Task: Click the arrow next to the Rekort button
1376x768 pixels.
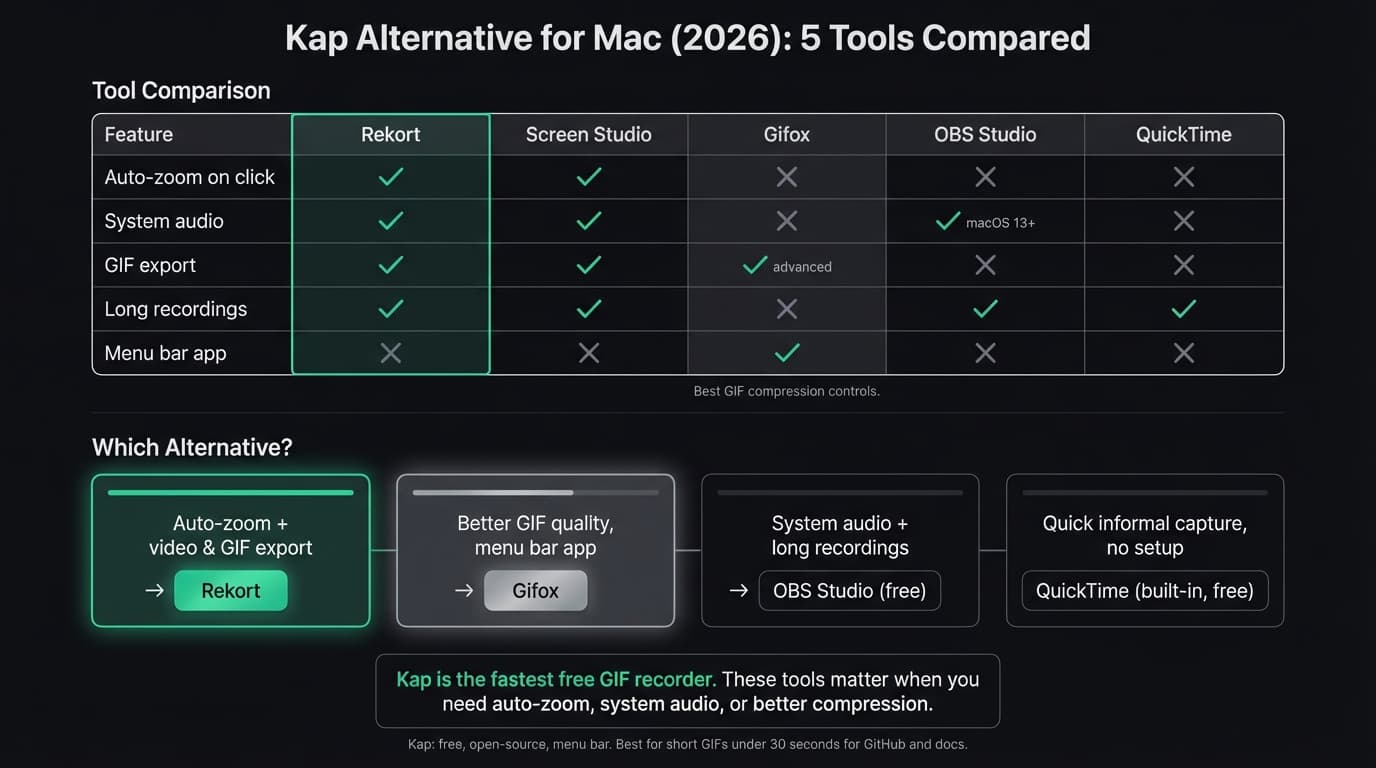Action: click(x=154, y=591)
